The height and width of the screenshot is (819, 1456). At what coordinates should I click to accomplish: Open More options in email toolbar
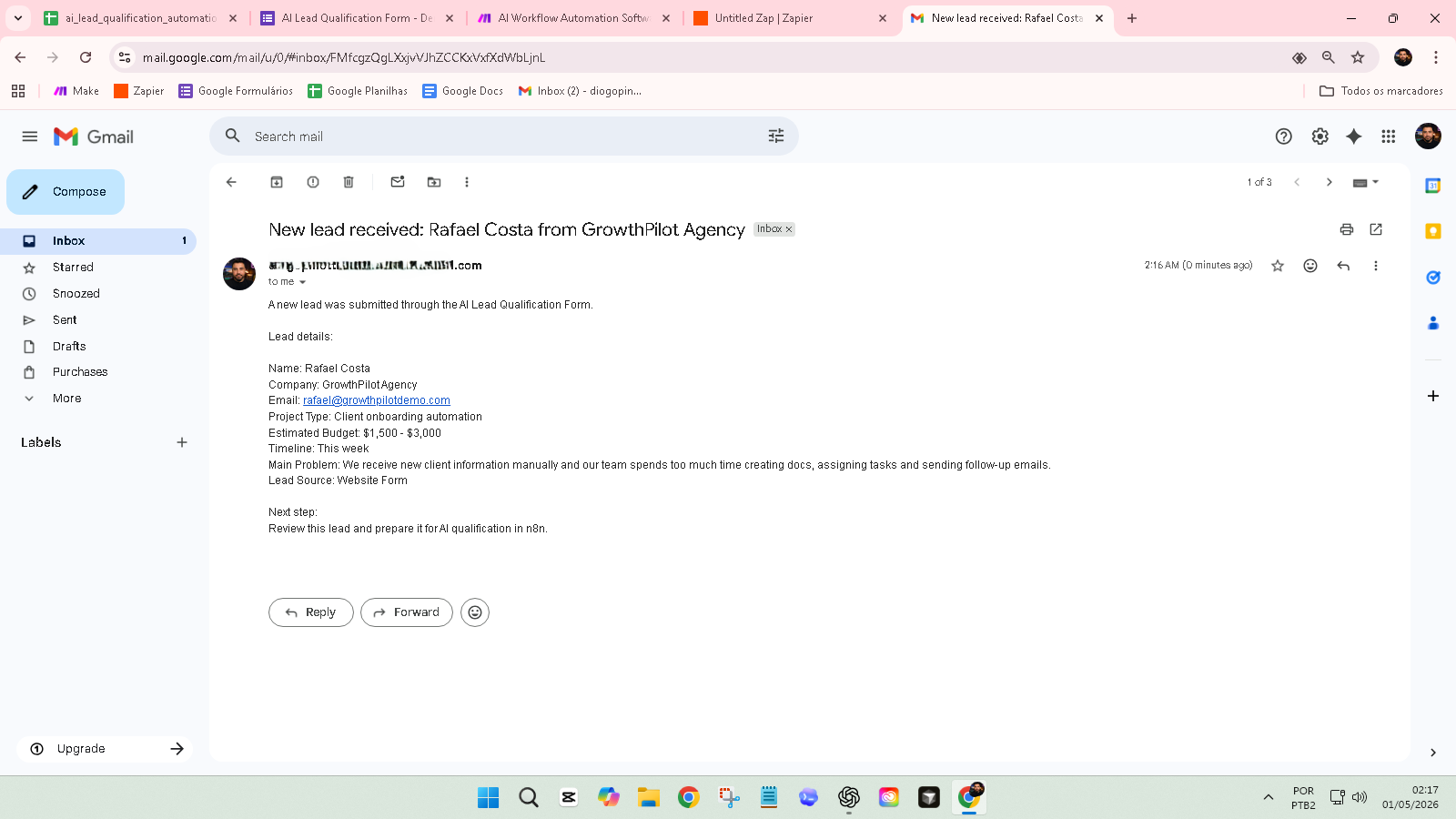click(467, 182)
